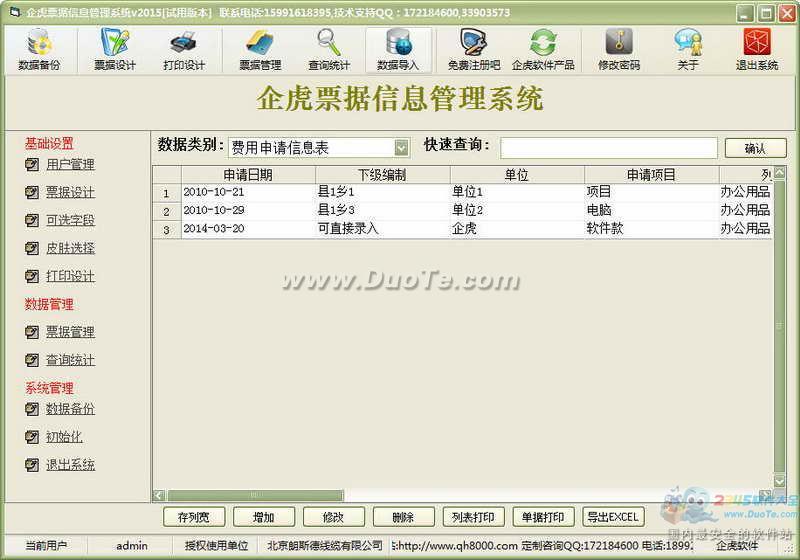Screen dimensions: 800x560
Task: Click the 单据打印 button
Action: click(543, 517)
